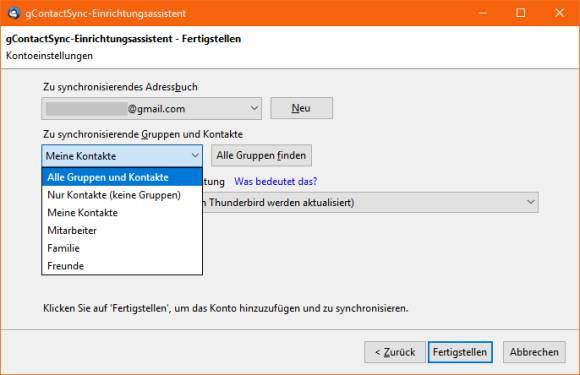Collapse the Meine Kontakte combo box

point(122,156)
